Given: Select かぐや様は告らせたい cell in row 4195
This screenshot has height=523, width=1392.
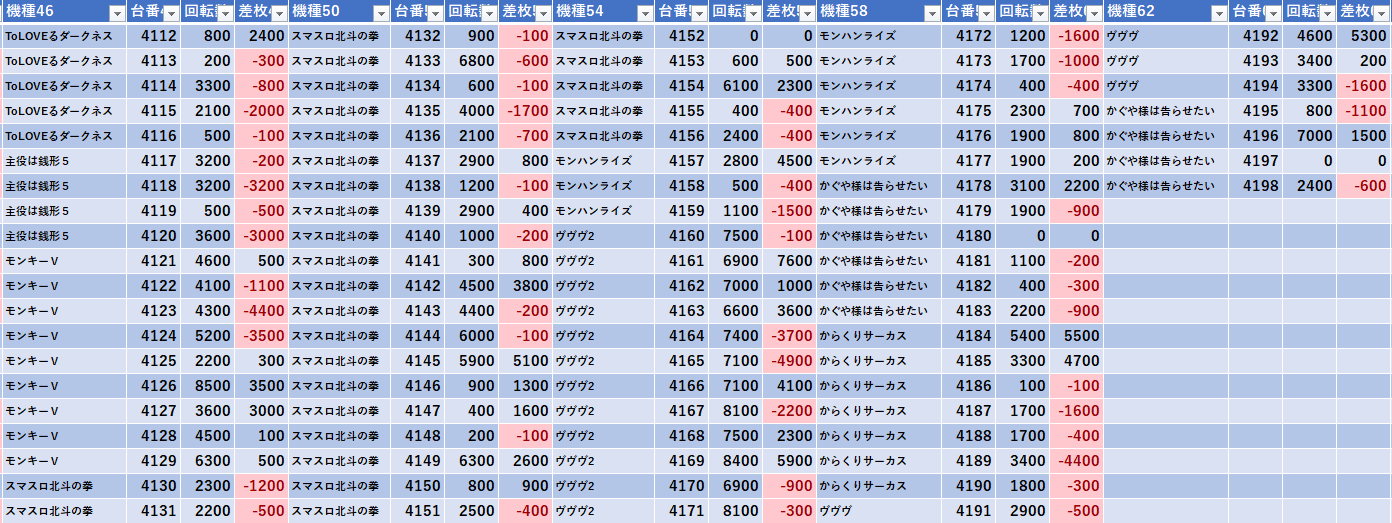Looking at the screenshot, I should point(1167,111).
